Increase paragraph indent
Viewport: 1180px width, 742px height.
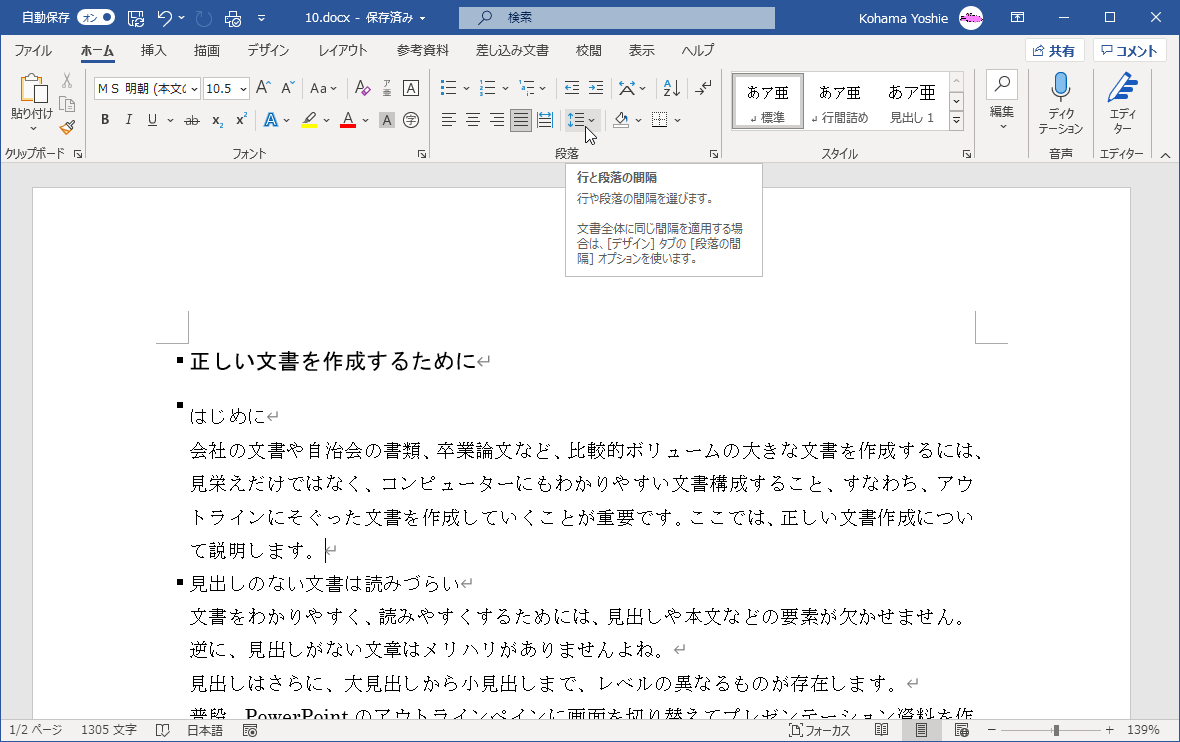click(x=596, y=88)
